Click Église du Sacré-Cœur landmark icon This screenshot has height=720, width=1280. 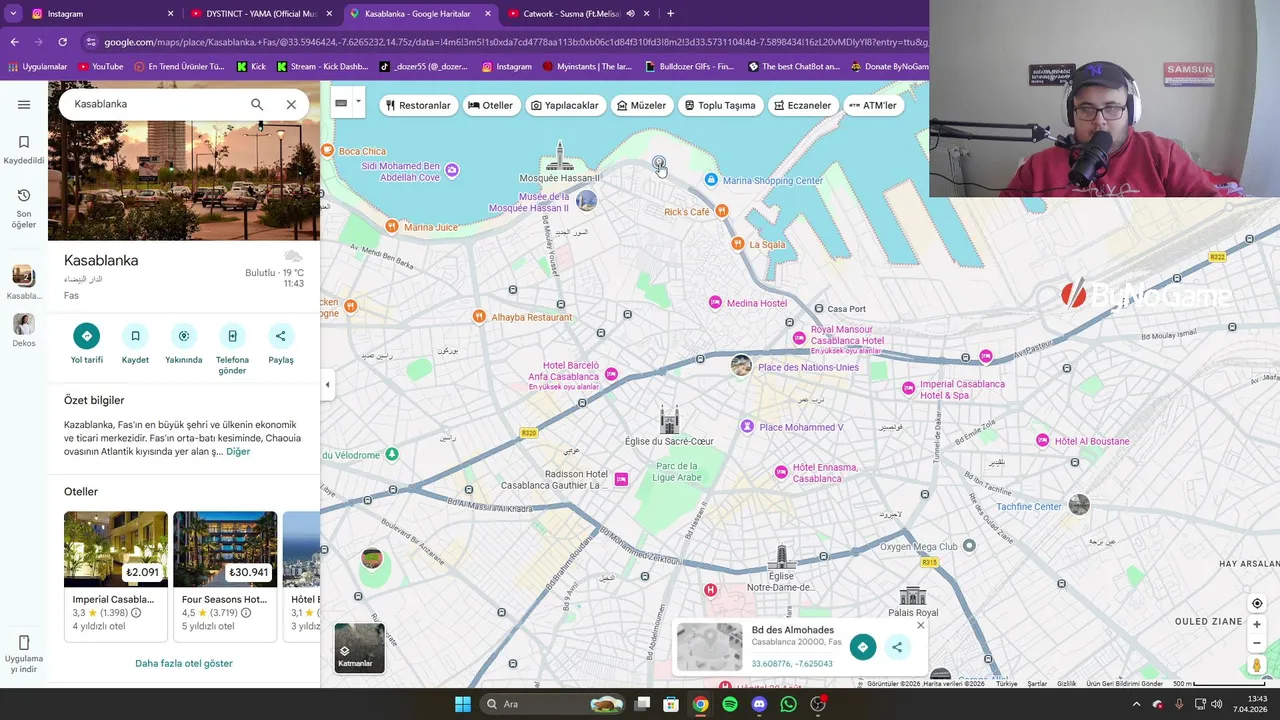669,419
